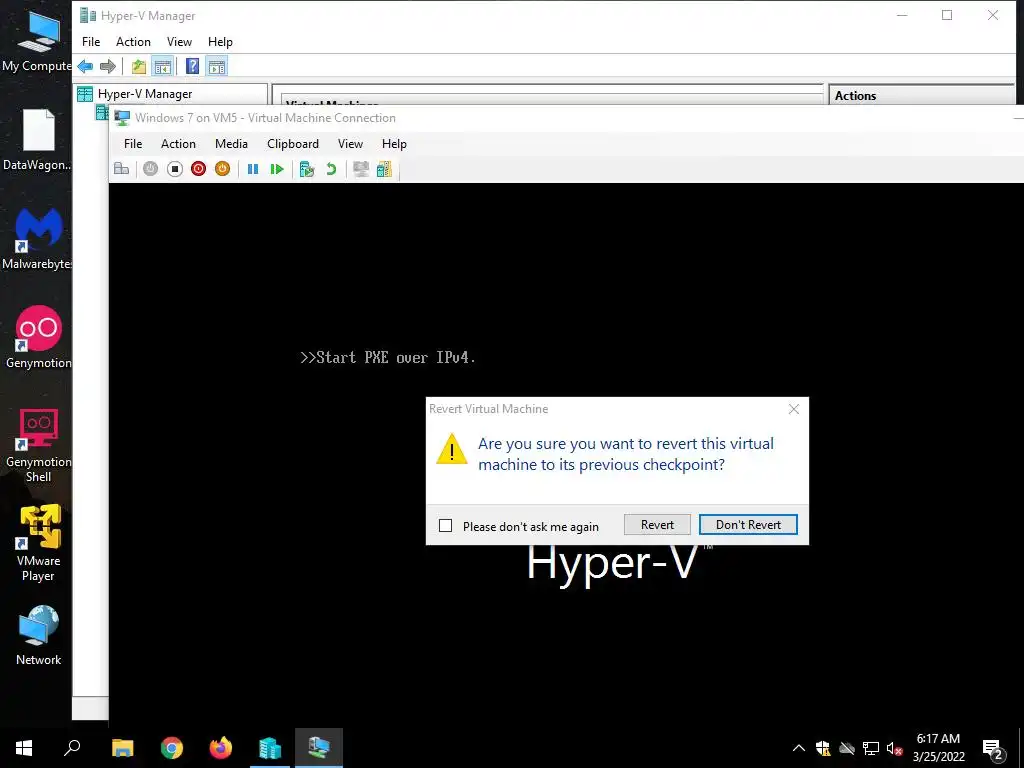Click the Up one level folder icon
The height and width of the screenshot is (768, 1024).
pos(138,66)
